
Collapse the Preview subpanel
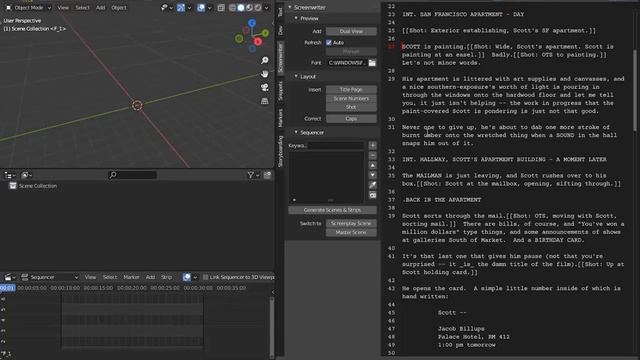click(296, 18)
